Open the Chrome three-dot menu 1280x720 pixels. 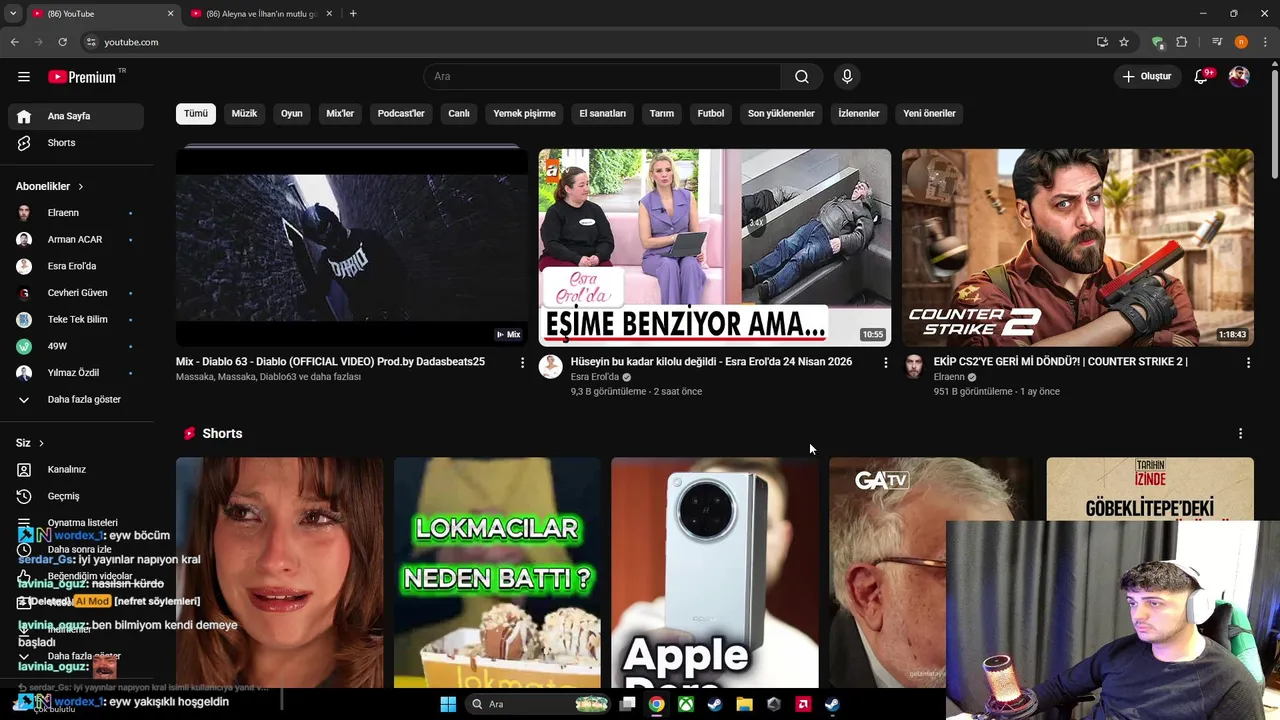1265,42
